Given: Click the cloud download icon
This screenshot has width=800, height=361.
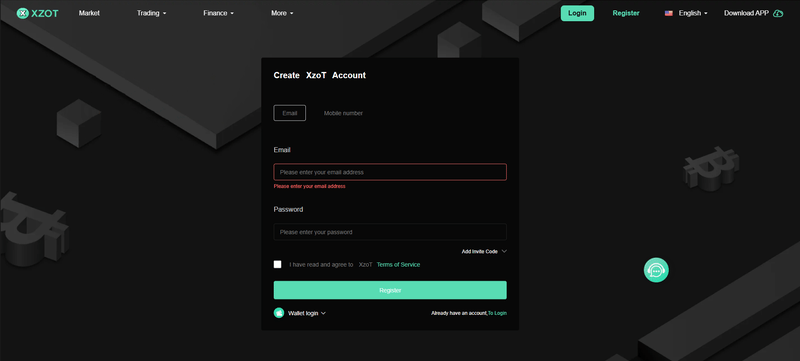Looking at the screenshot, I should (778, 13).
